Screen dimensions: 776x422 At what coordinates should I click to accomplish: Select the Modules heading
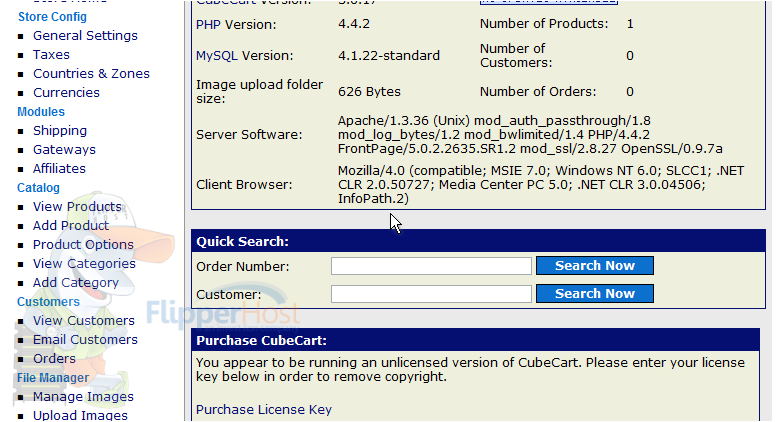coord(41,112)
